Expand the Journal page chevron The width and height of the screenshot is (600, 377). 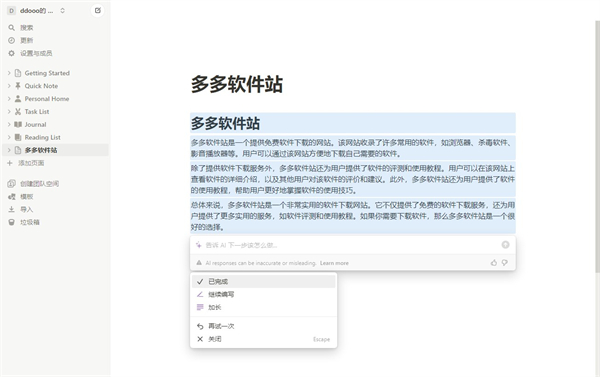click(9, 124)
